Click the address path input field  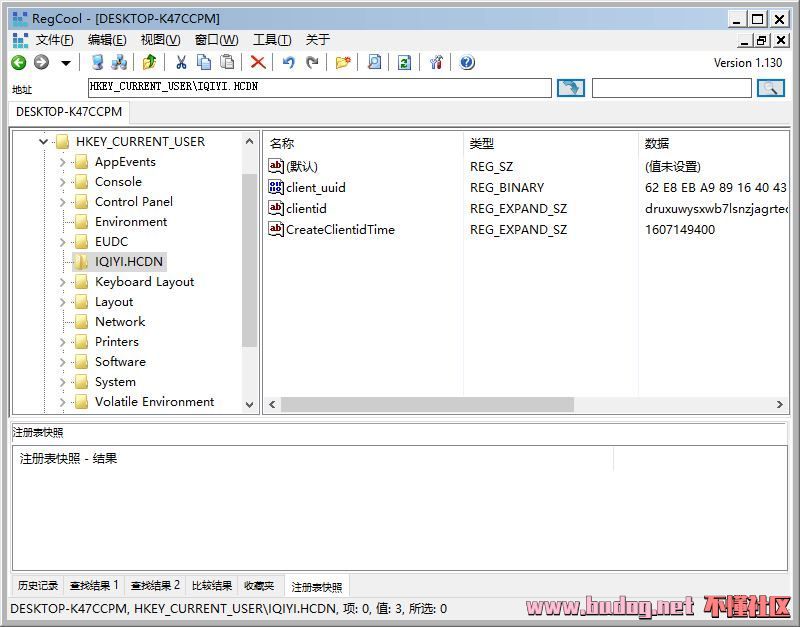320,88
